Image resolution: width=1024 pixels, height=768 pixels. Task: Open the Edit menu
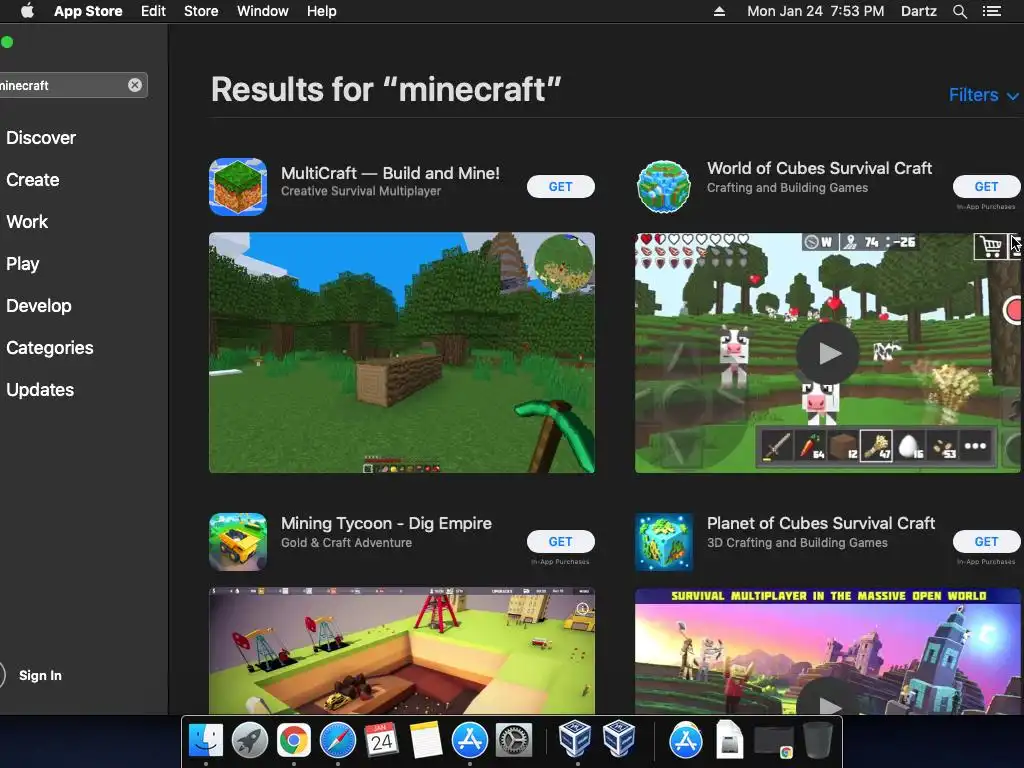click(153, 11)
